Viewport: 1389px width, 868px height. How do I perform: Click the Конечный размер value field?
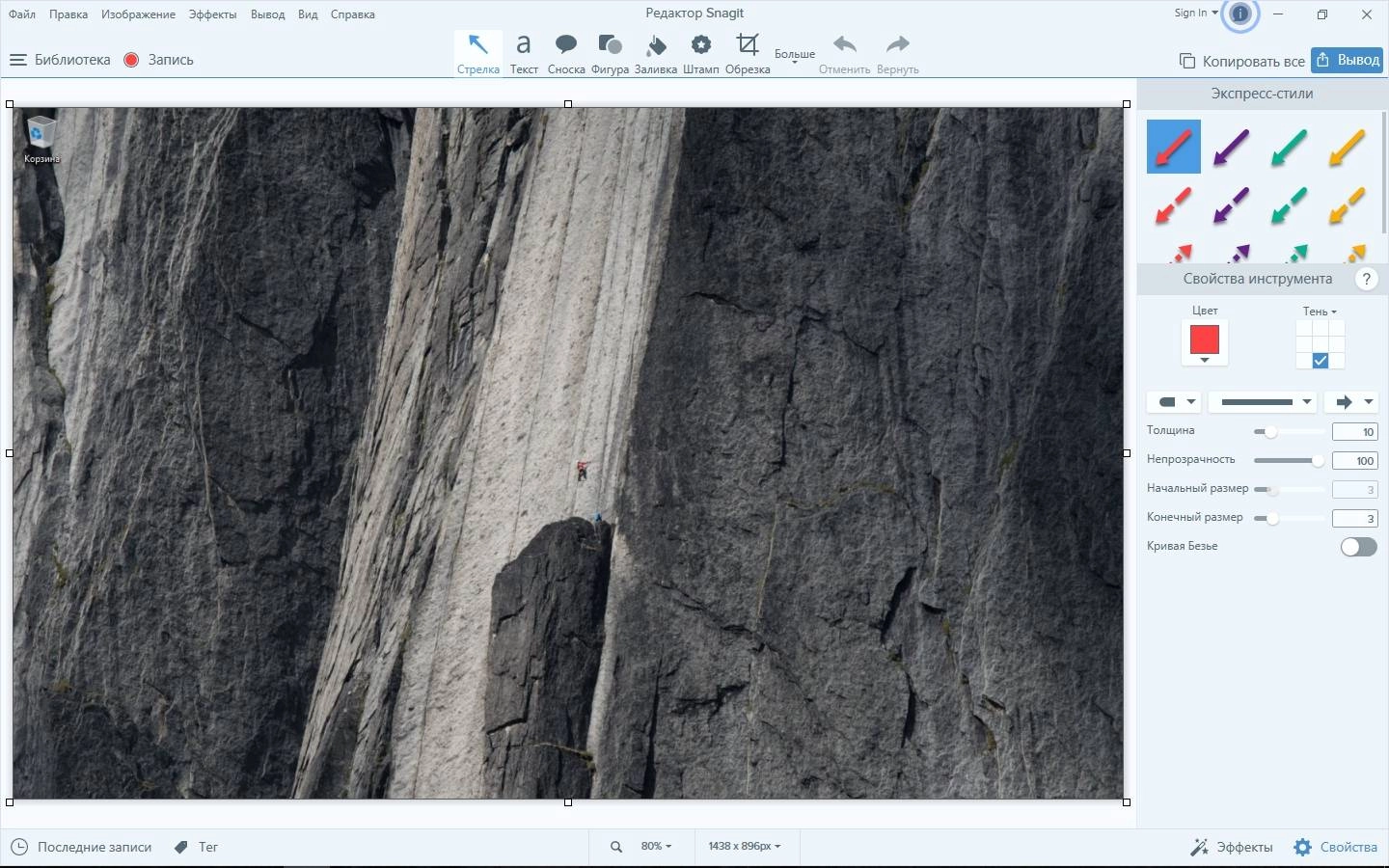(x=1355, y=519)
